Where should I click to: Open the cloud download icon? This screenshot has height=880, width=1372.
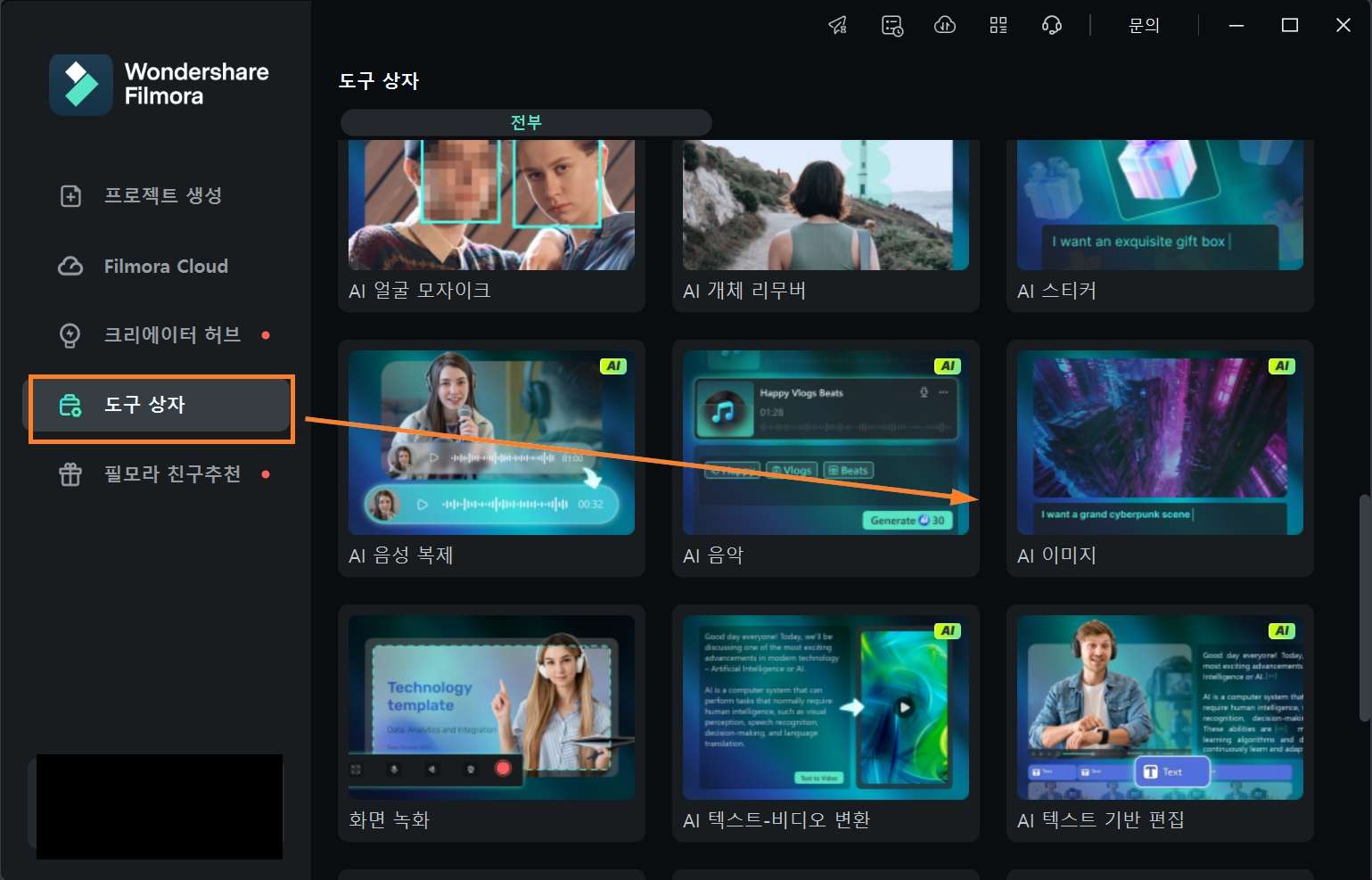tap(945, 25)
